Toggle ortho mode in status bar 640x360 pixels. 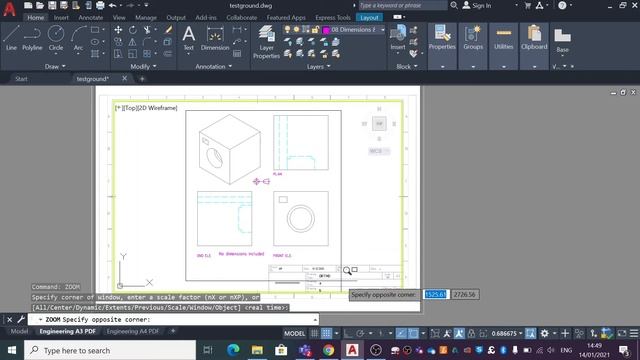tap(348, 333)
